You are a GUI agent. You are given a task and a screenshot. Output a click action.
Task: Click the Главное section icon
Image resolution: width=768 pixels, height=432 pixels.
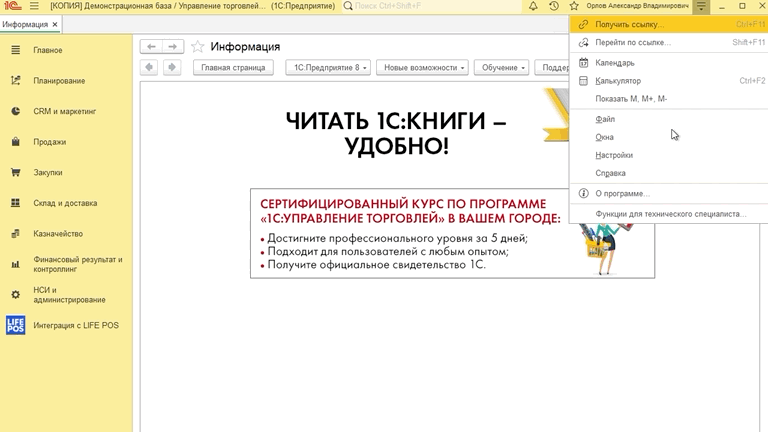coord(16,50)
